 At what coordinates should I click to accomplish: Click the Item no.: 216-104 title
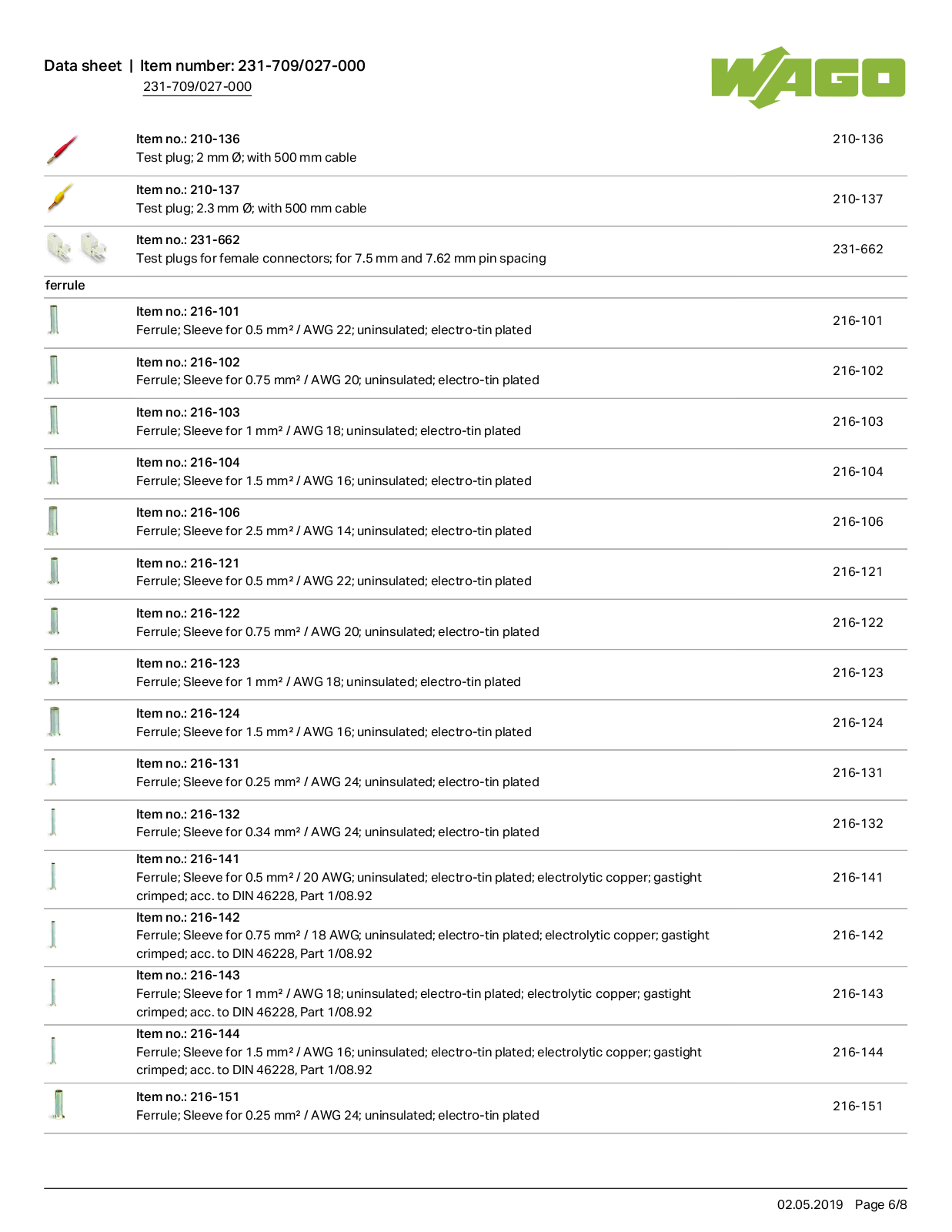(188, 463)
